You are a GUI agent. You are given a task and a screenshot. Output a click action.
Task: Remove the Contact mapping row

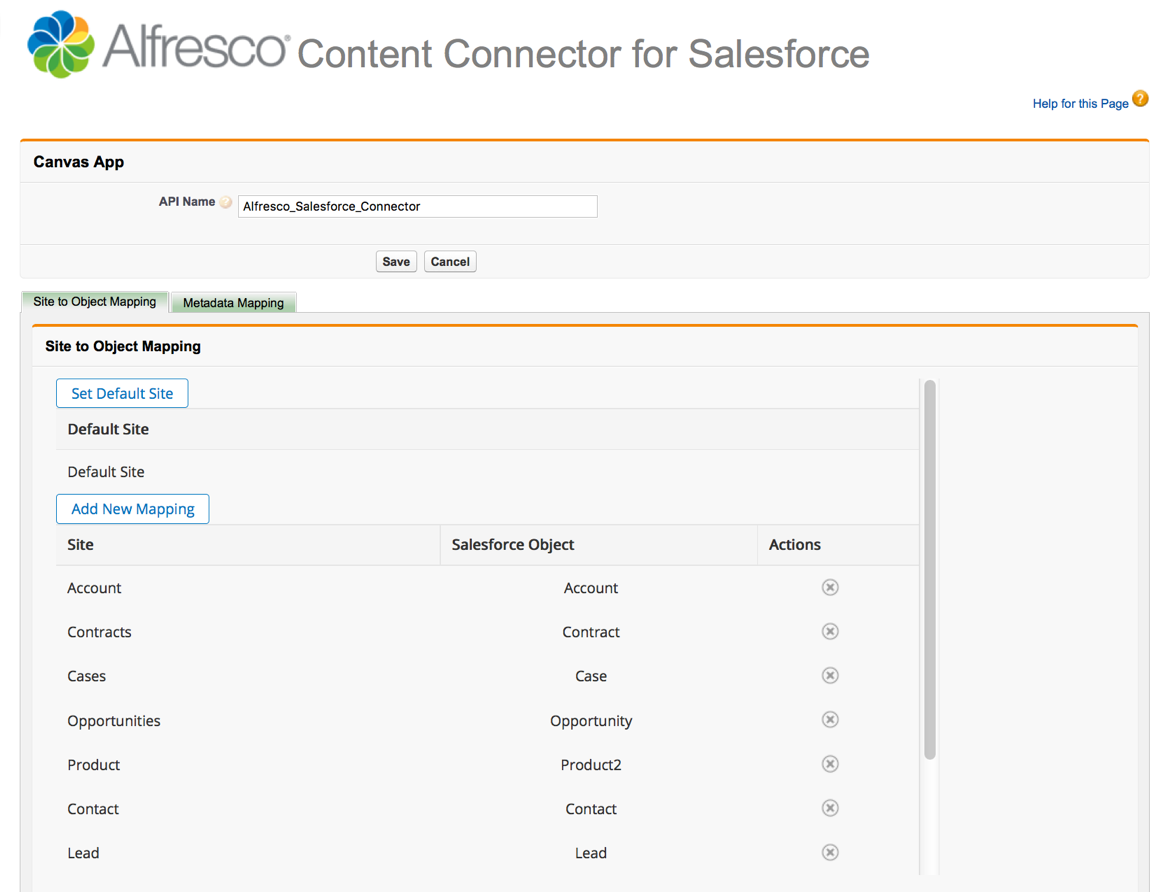click(x=829, y=808)
